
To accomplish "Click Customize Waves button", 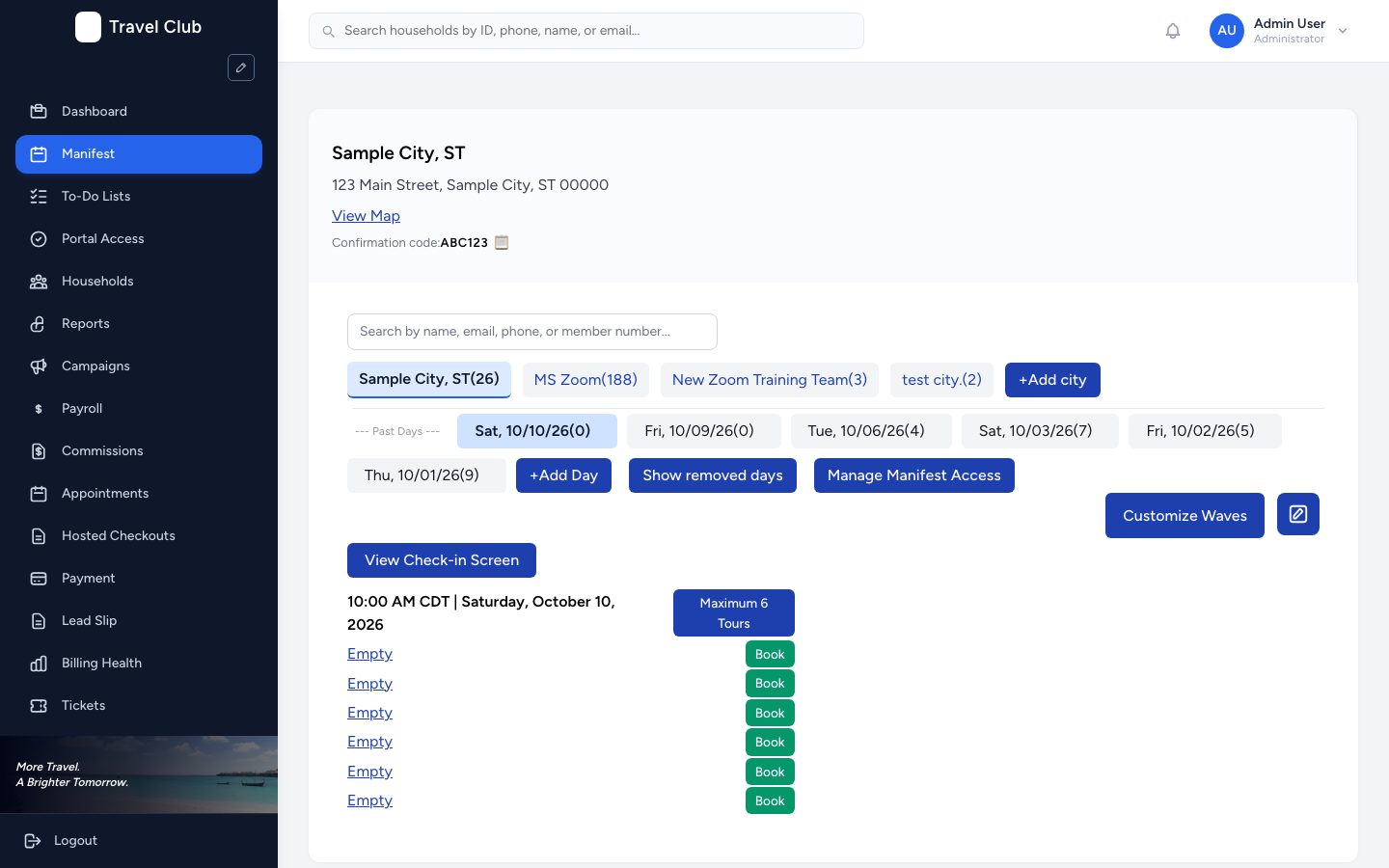I will [x=1185, y=516].
